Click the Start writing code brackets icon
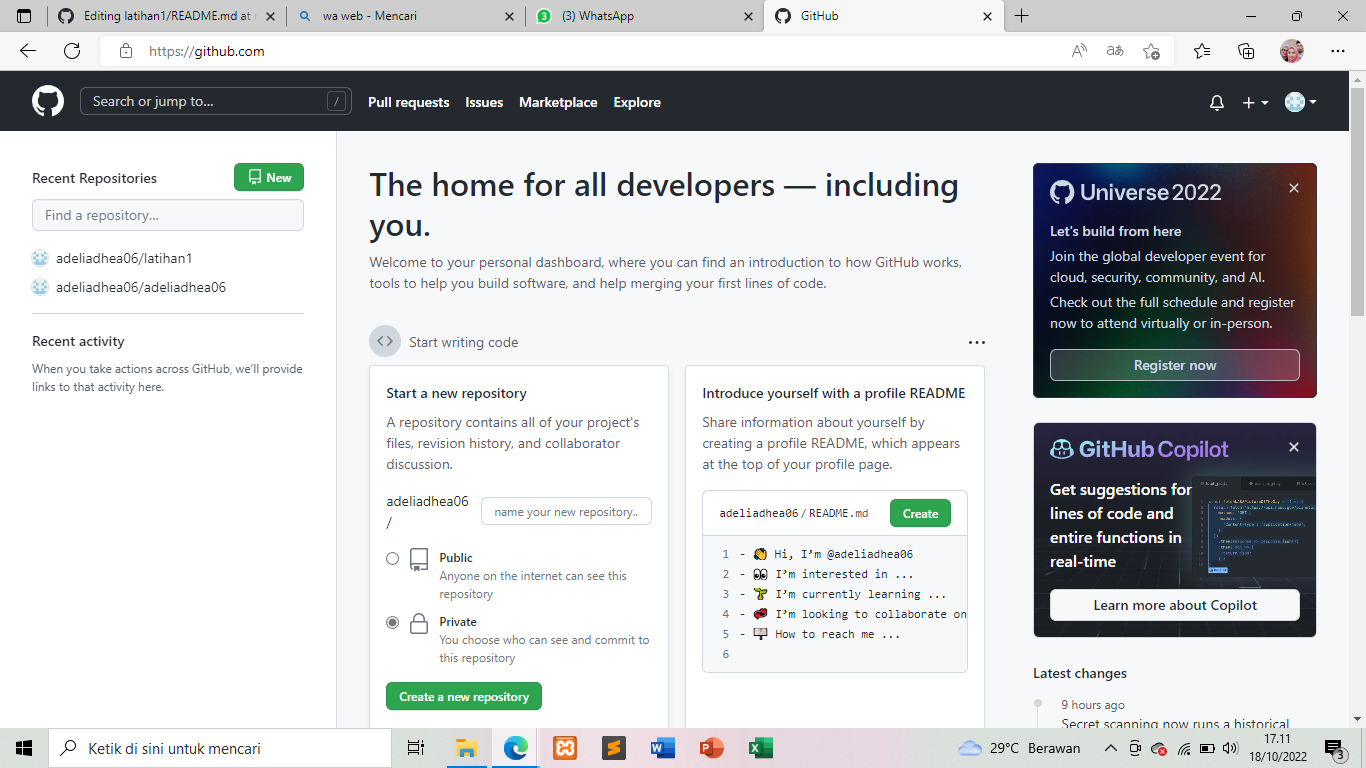1366x768 pixels. [385, 341]
